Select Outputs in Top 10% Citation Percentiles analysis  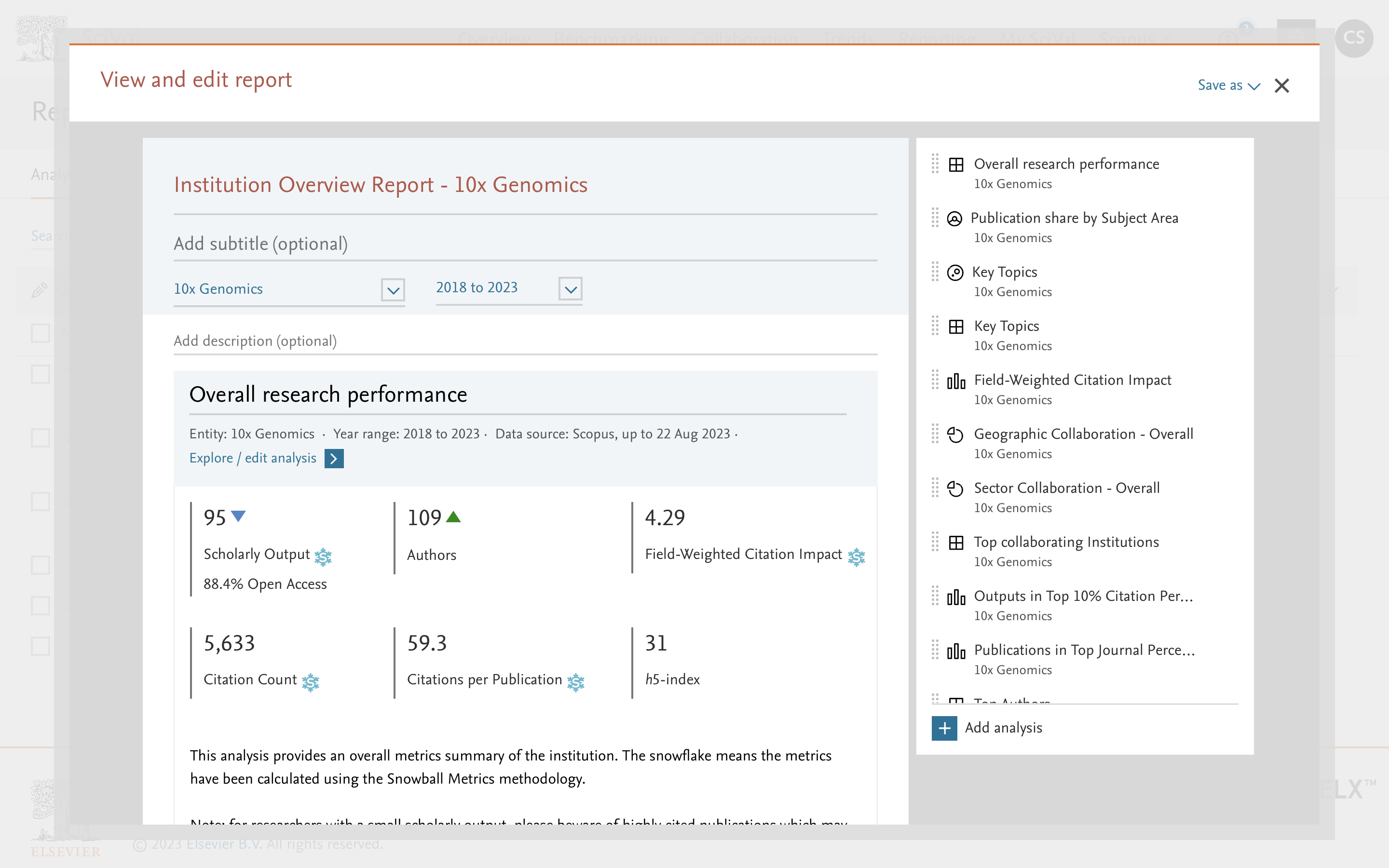pyautogui.click(x=1083, y=596)
